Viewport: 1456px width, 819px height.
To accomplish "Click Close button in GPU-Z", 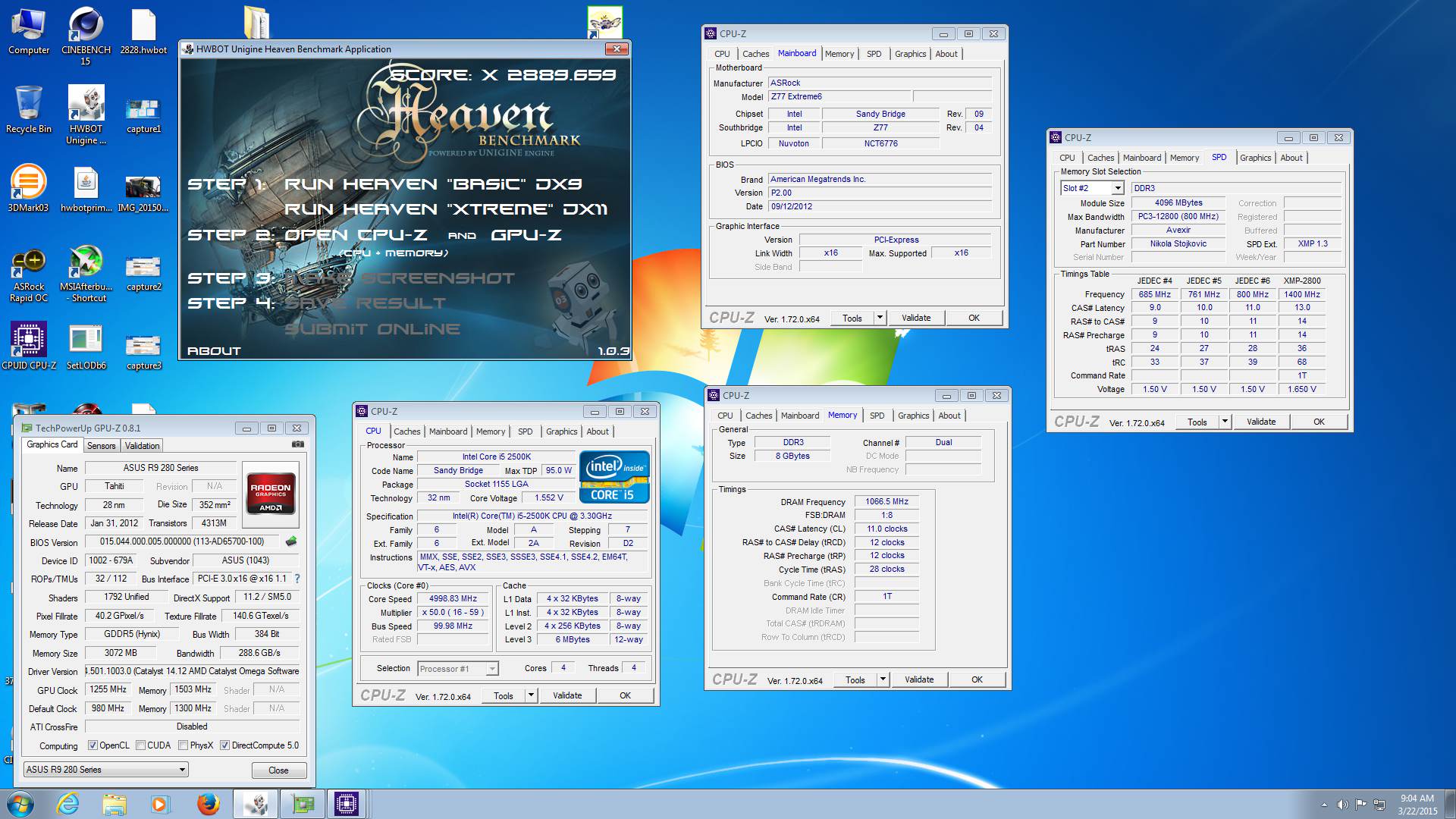I will tap(278, 770).
